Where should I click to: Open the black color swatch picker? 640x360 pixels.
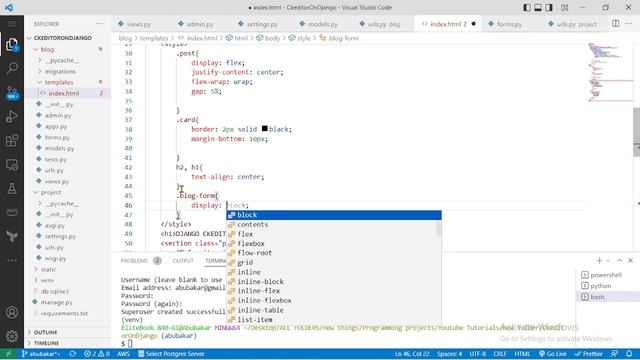point(264,129)
